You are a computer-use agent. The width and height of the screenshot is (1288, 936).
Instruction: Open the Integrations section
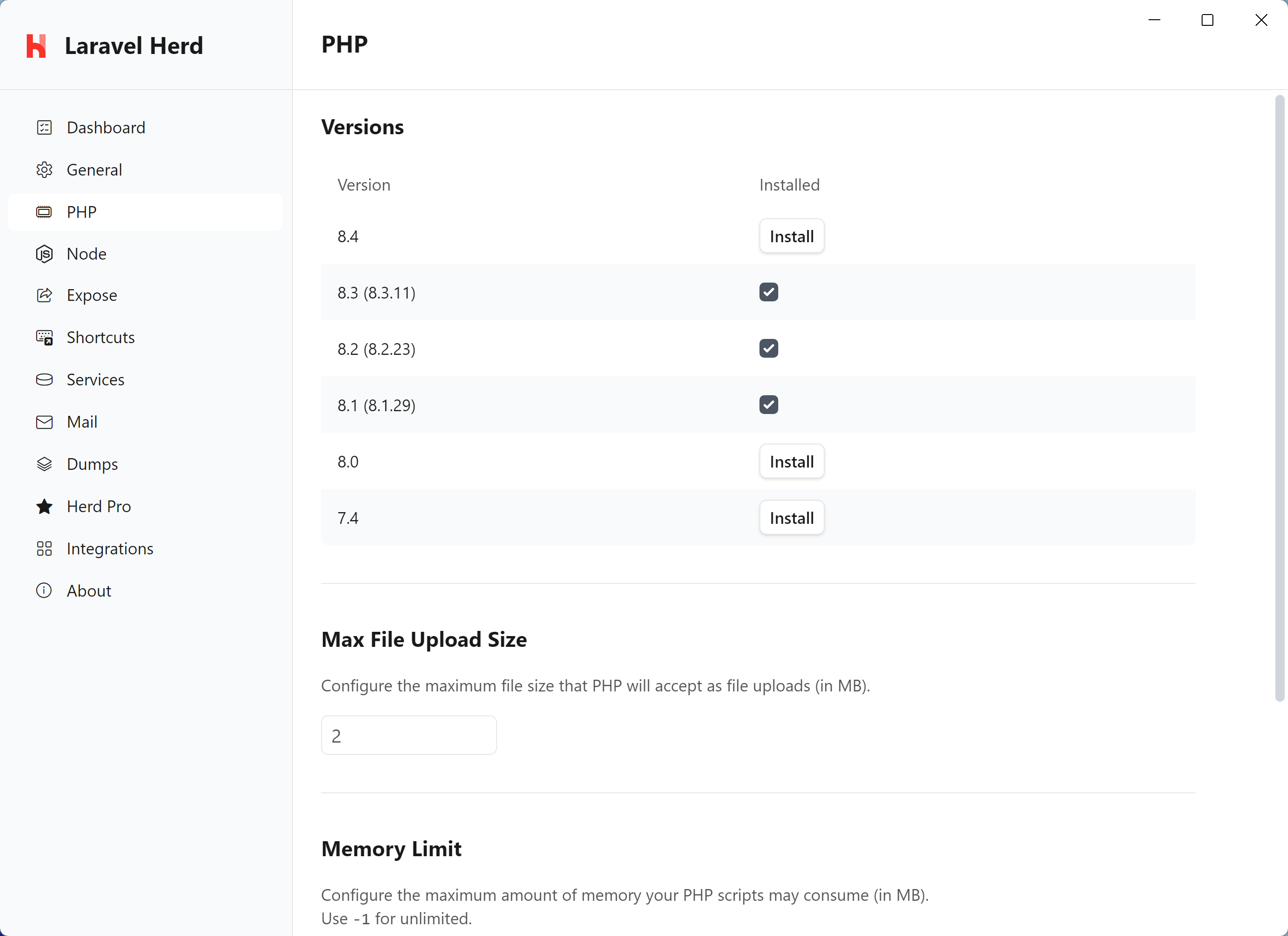coord(110,548)
